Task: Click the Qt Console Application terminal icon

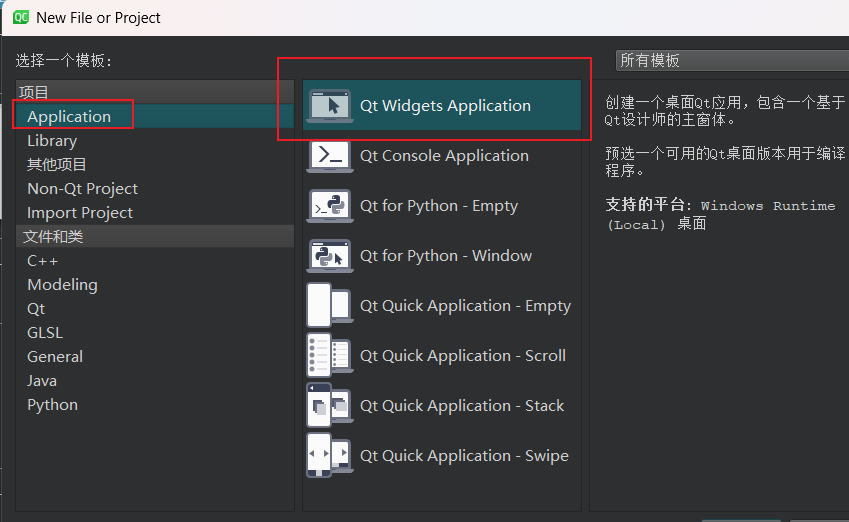Action: tap(330, 156)
